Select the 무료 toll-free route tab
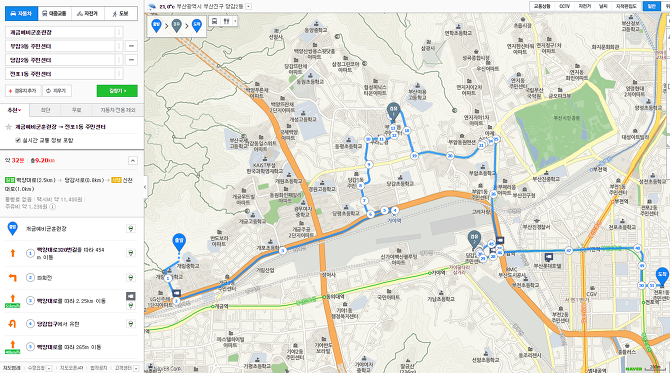 click(76, 110)
